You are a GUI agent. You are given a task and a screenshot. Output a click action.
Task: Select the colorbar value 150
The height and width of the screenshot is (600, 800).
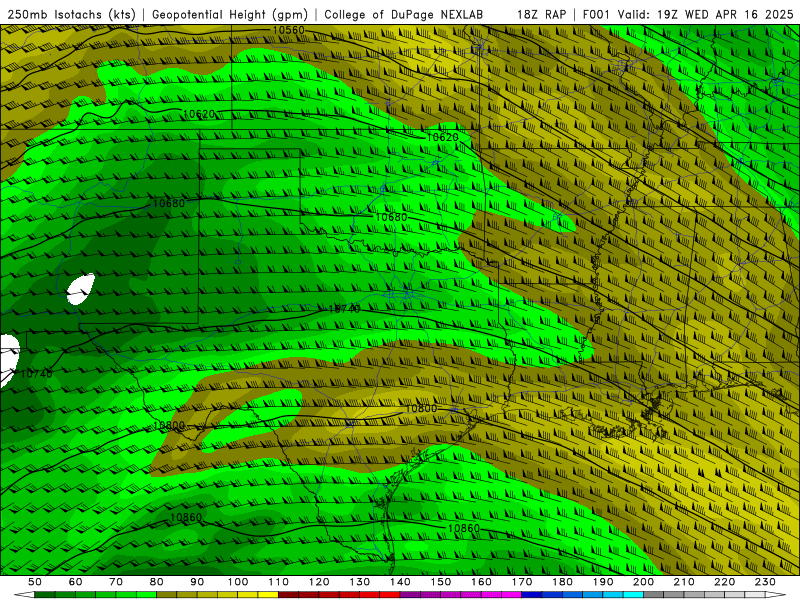[440, 582]
